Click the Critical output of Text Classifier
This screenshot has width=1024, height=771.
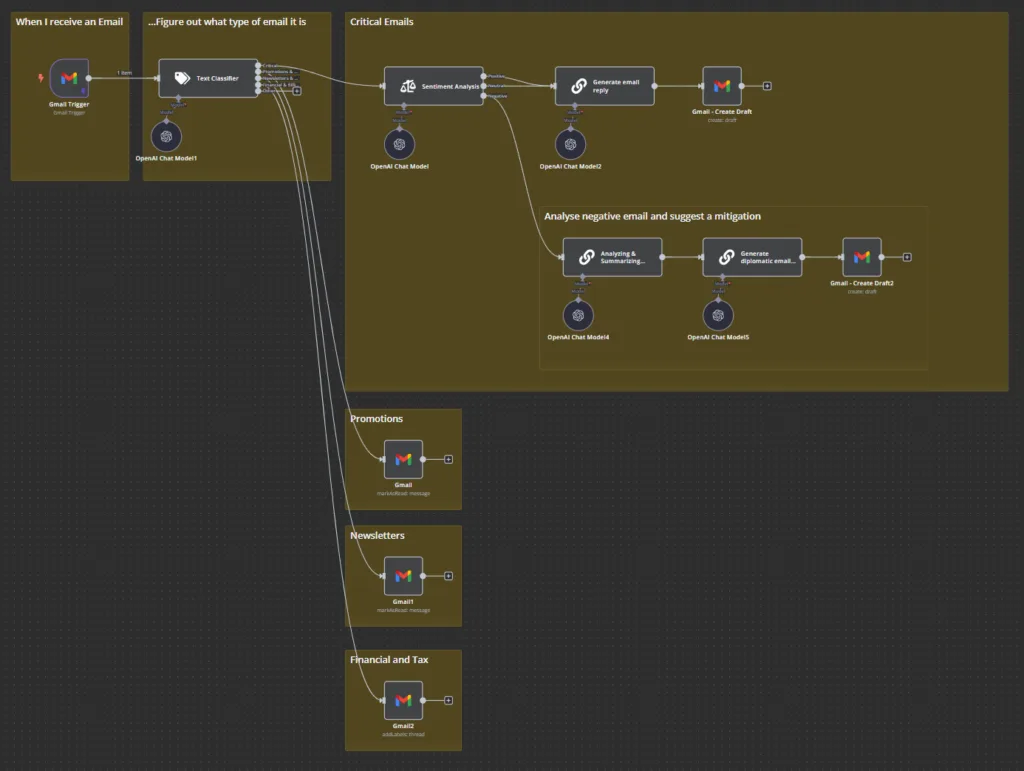(259, 65)
